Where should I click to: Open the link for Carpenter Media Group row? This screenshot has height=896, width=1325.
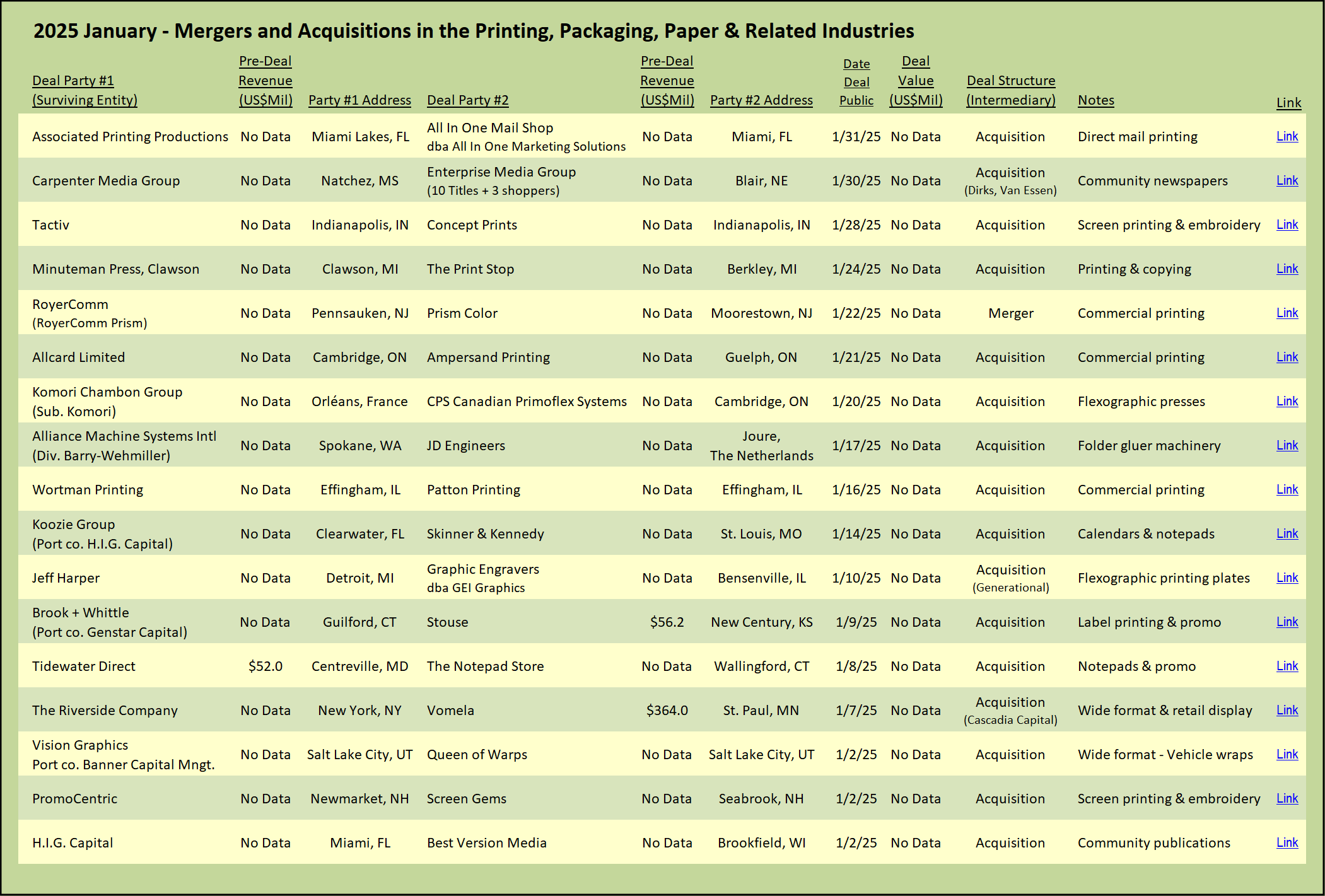pyautogui.click(x=1287, y=180)
